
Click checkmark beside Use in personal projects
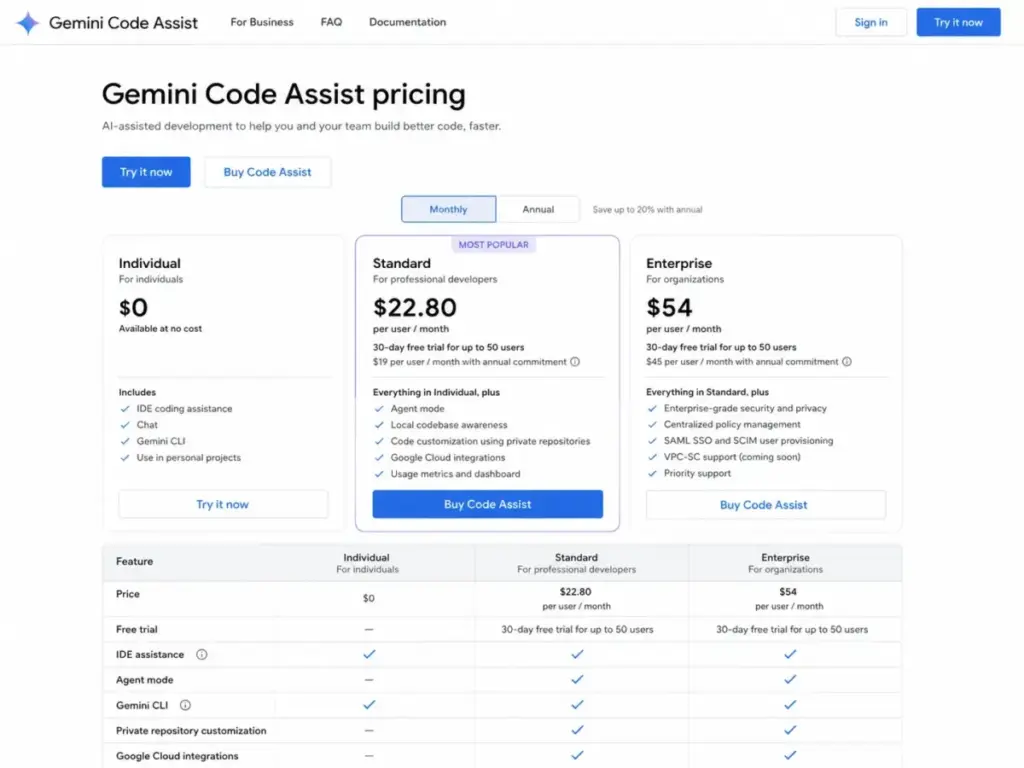point(125,458)
